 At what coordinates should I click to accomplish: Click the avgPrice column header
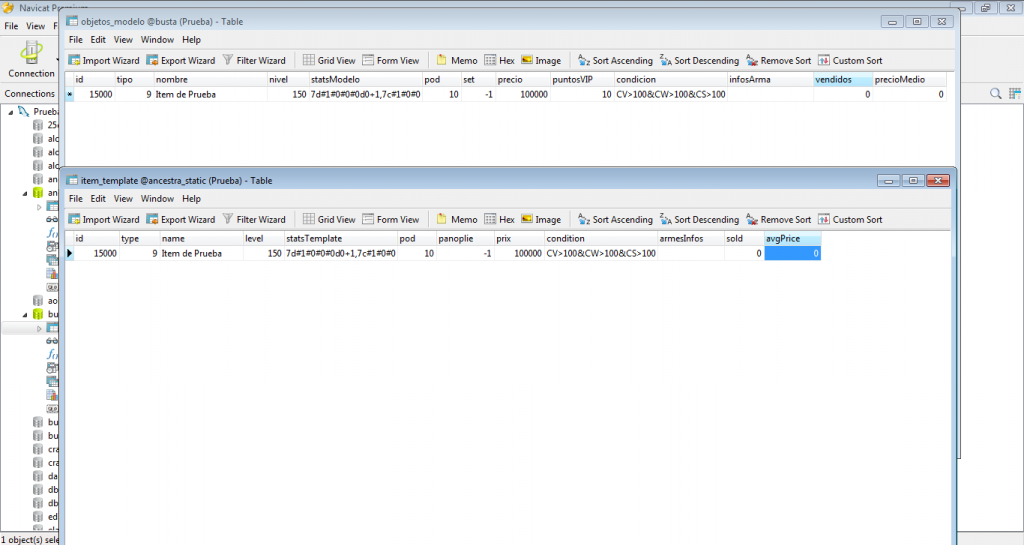coord(792,239)
